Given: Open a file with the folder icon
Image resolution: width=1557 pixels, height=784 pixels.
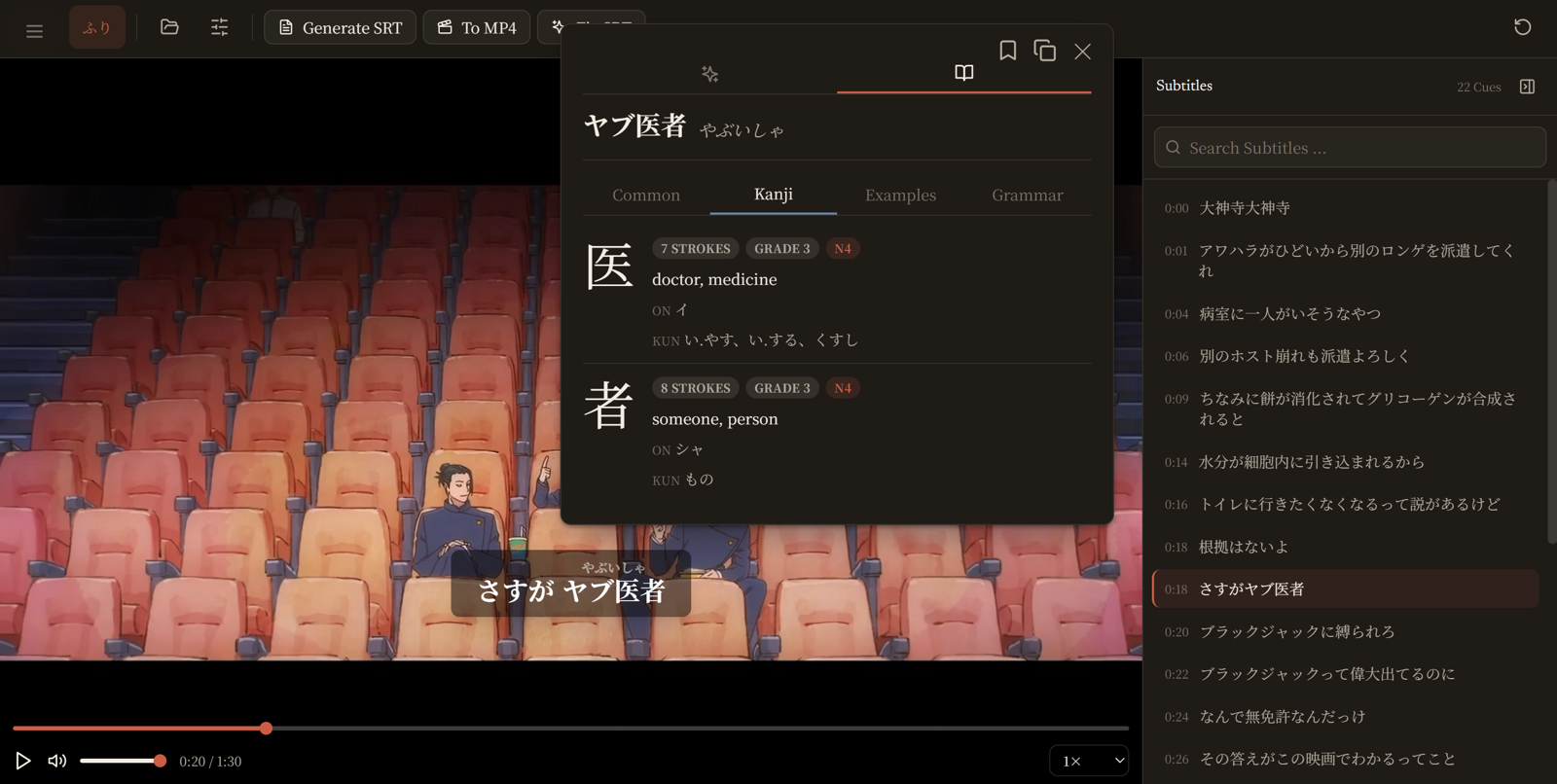Looking at the screenshot, I should pyautogui.click(x=169, y=27).
